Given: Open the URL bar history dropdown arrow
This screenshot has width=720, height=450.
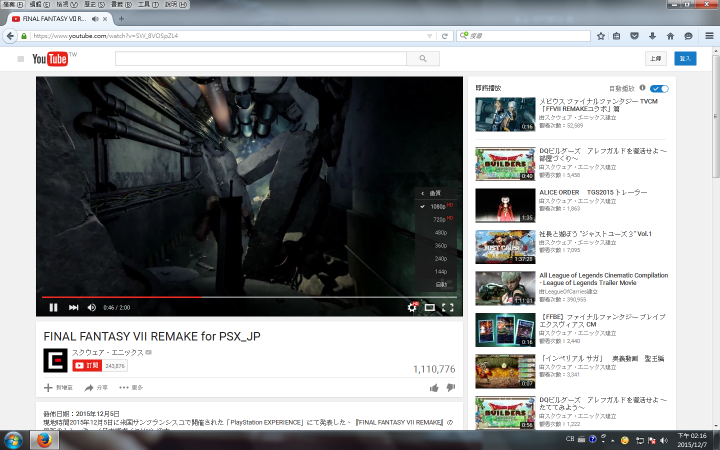Looking at the screenshot, I should [x=430, y=36].
